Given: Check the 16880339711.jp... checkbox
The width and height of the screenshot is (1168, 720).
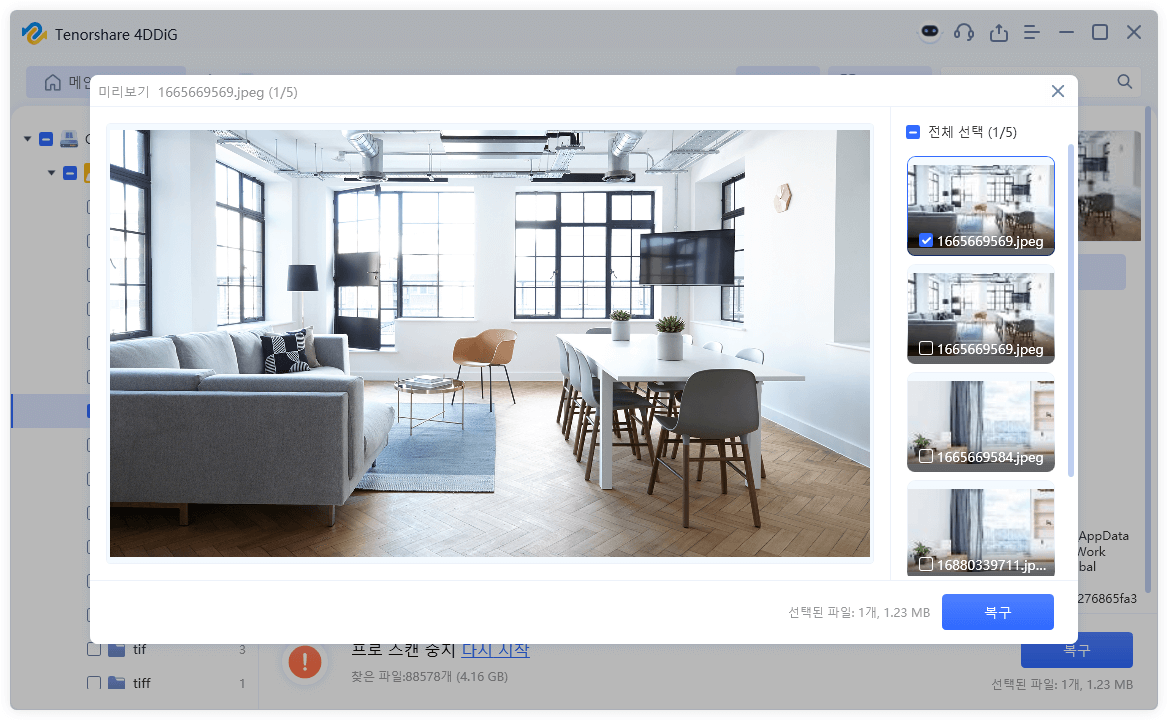Looking at the screenshot, I should pyautogui.click(x=926, y=564).
